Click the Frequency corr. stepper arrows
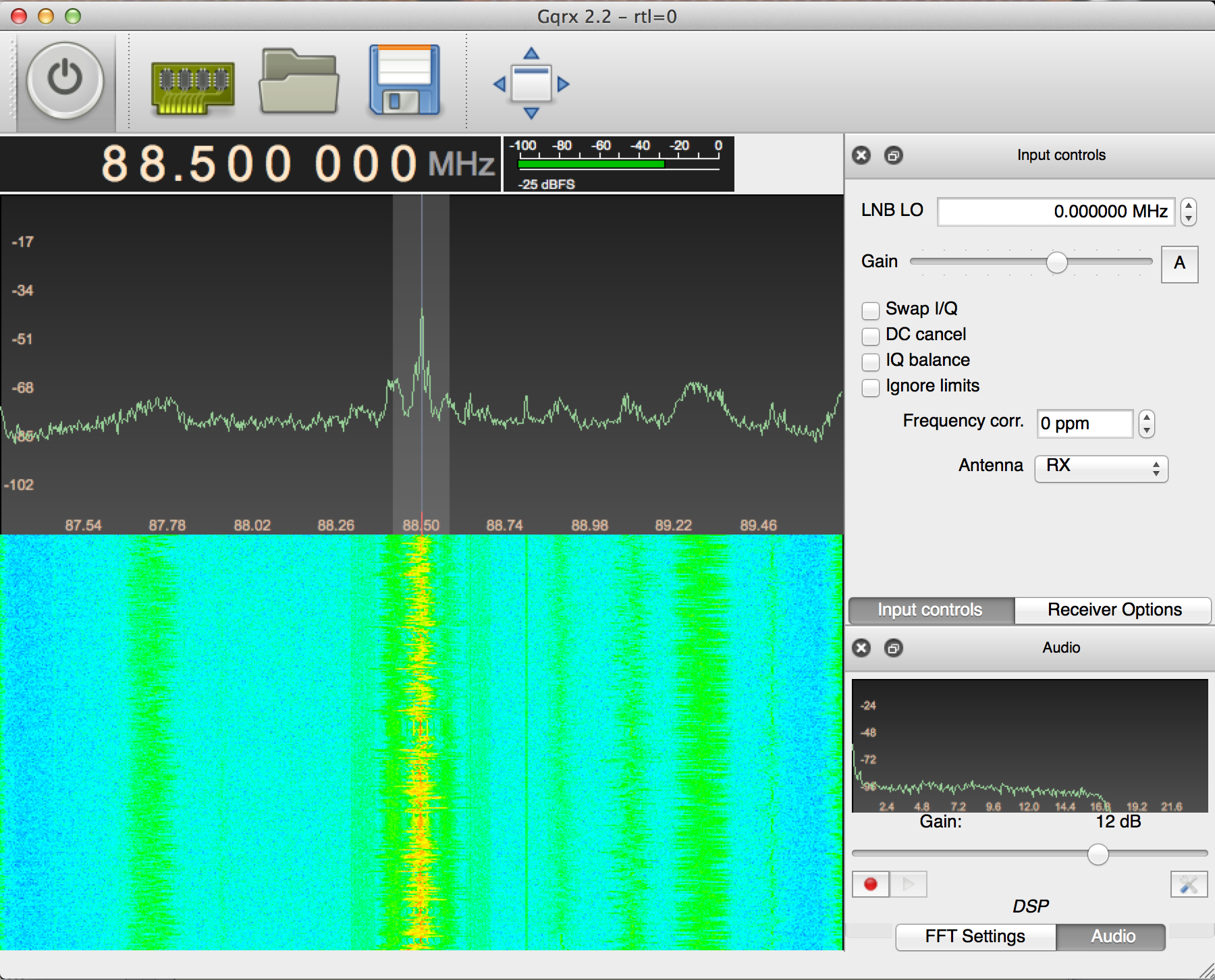 pos(1146,424)
